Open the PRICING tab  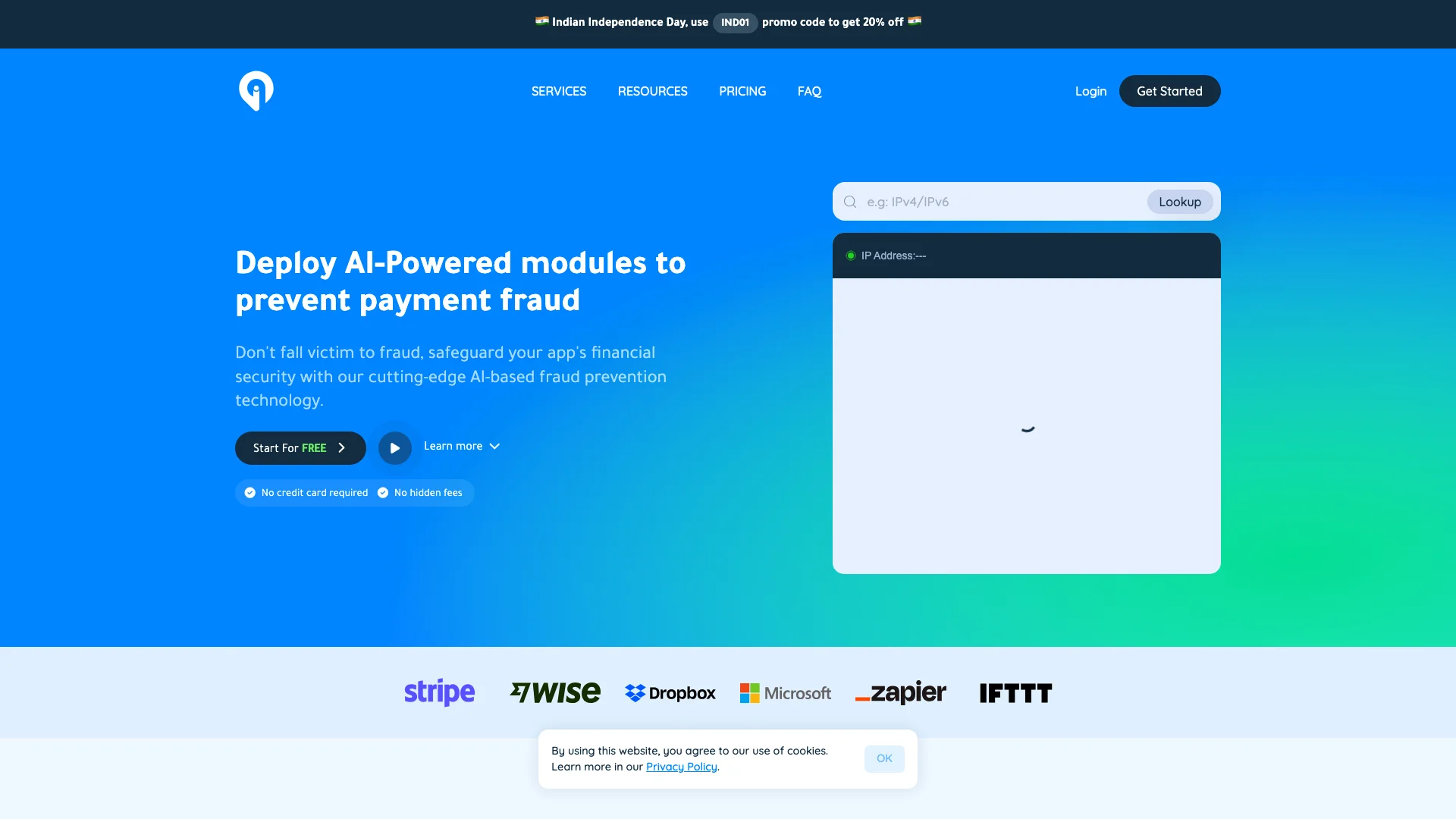click(742, 91)
